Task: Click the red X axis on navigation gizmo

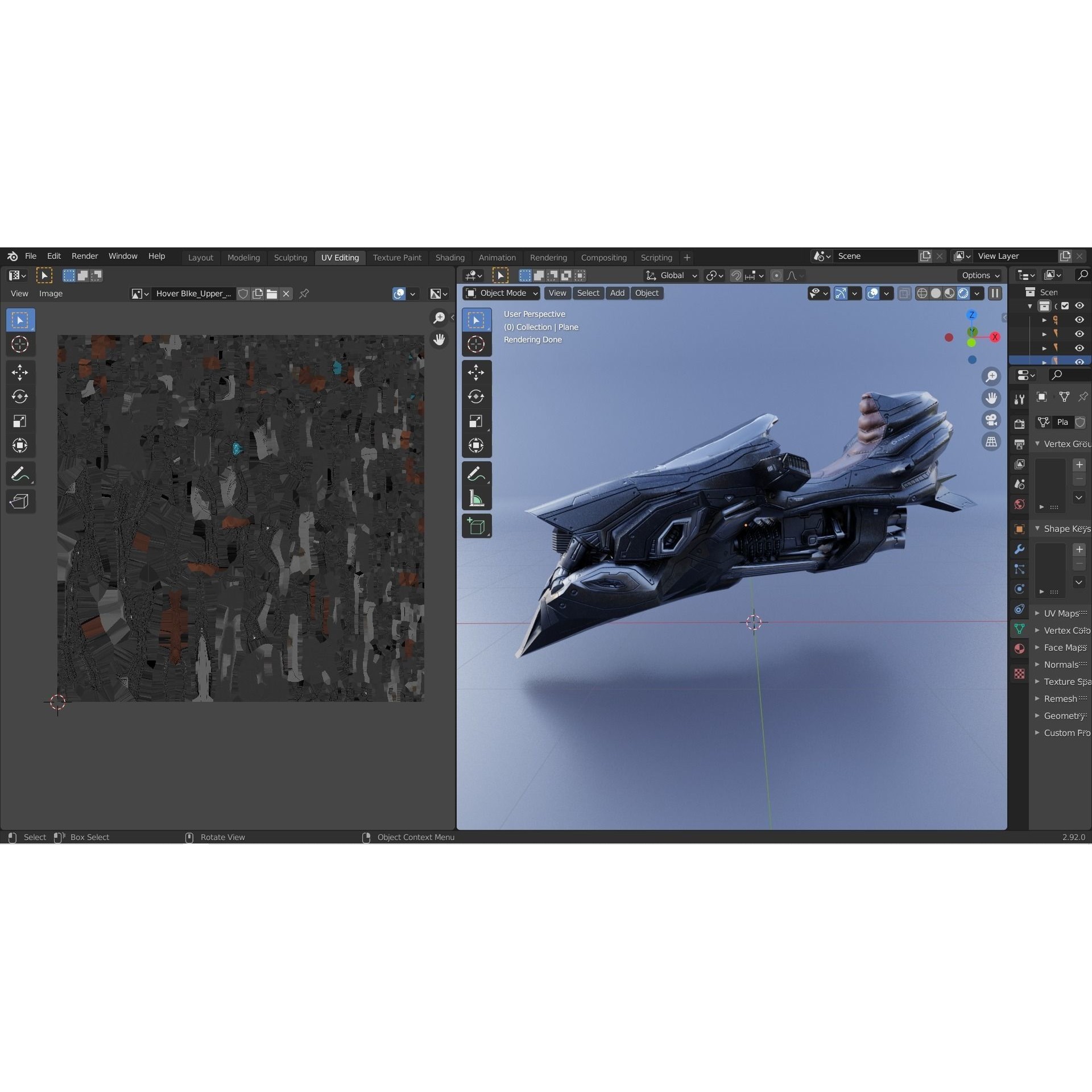Action: [995, 337]
